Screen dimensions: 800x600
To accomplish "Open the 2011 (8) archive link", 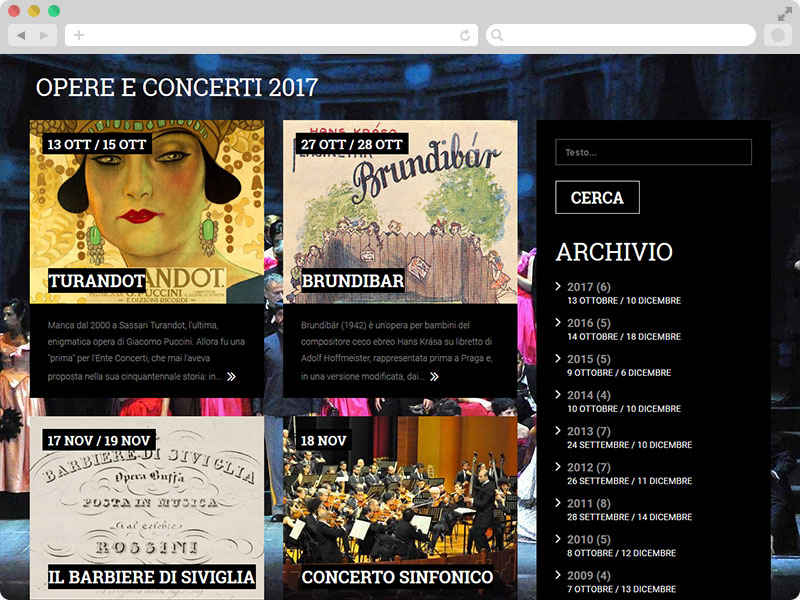I will [x=589, y=504].
